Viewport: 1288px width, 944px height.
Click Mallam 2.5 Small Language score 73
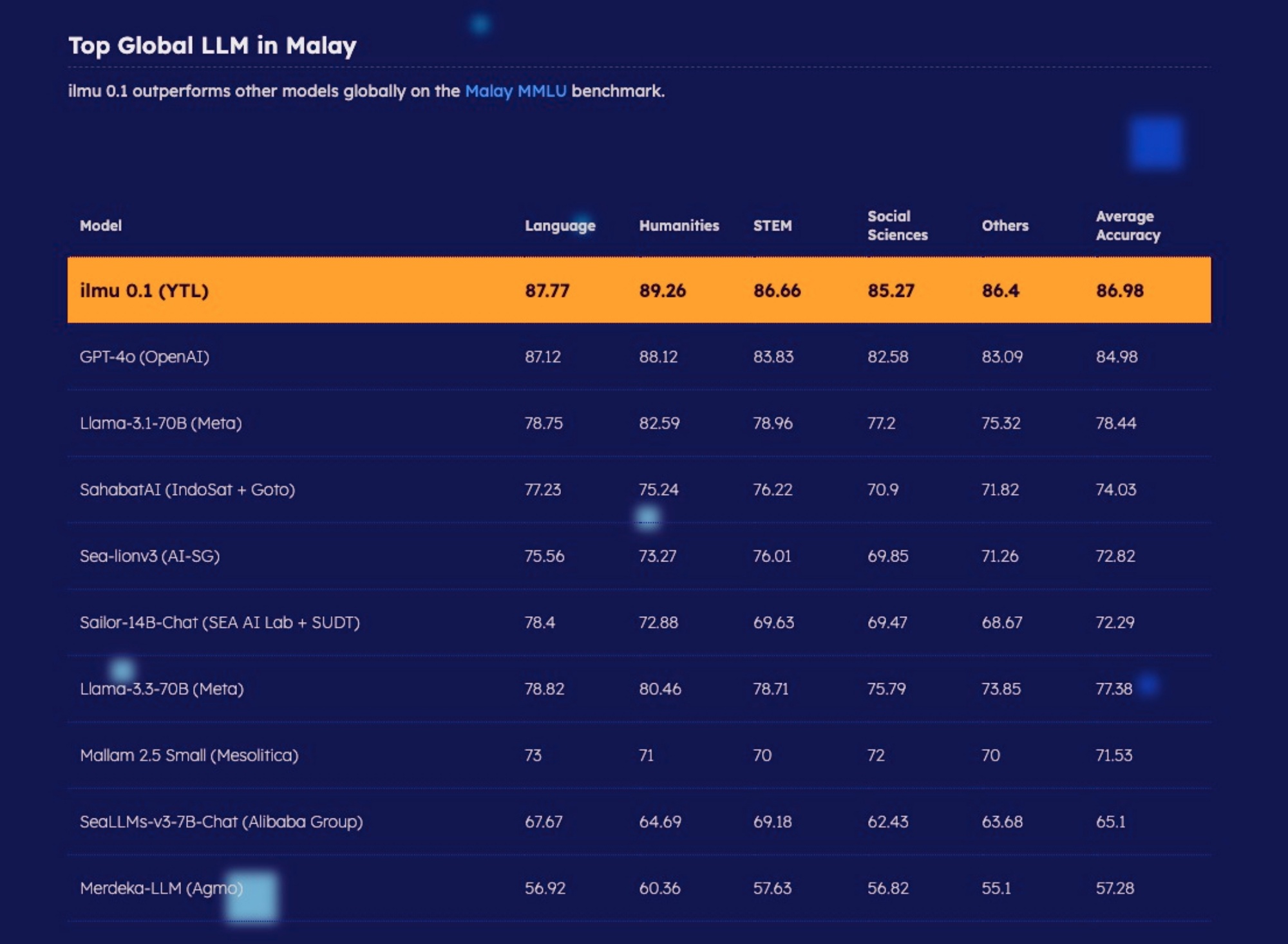533,755
